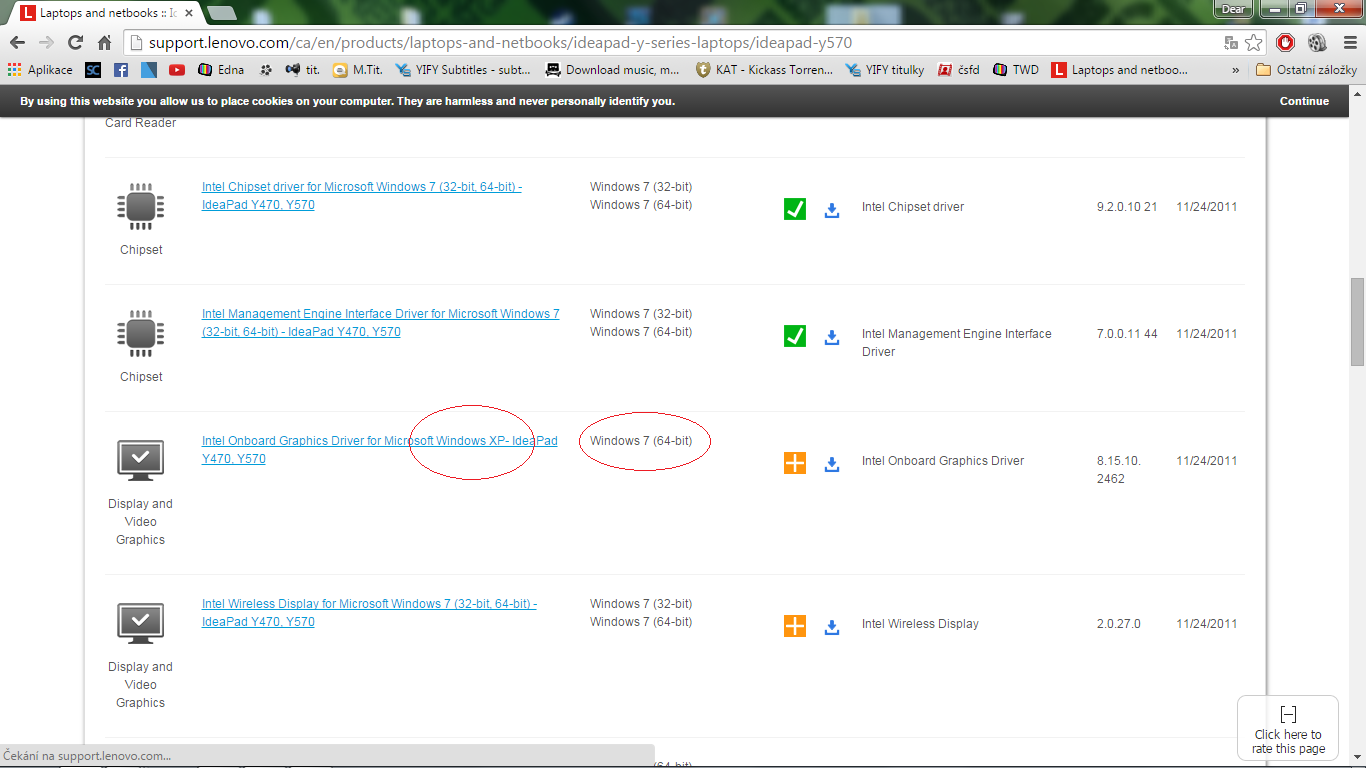This screenshot has width=1366, height=768.
Task: Click display icon beside Intel Onboard Graphics Driver
Action: 141,460
